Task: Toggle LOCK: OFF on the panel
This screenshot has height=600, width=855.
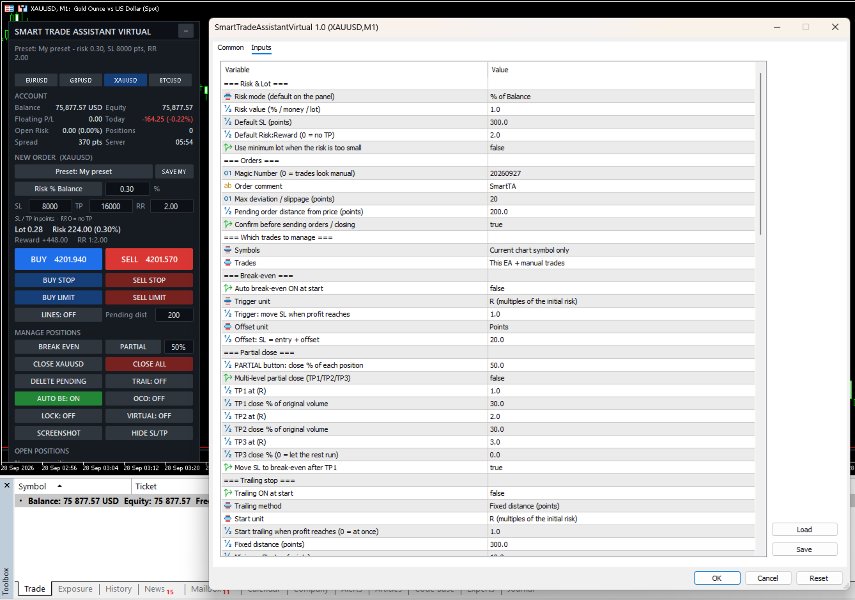Action: point(58,416)
